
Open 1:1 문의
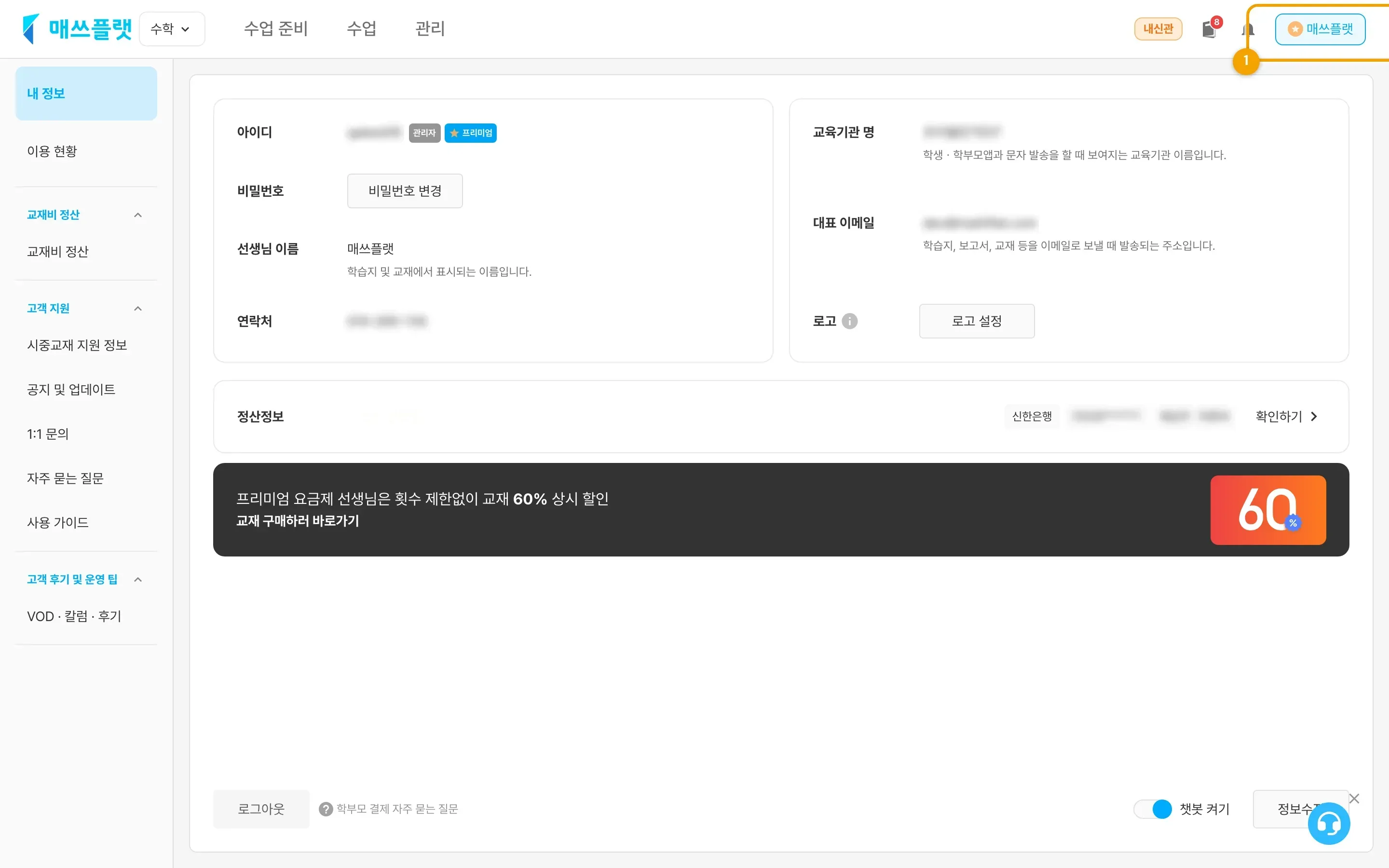[48, 434]
